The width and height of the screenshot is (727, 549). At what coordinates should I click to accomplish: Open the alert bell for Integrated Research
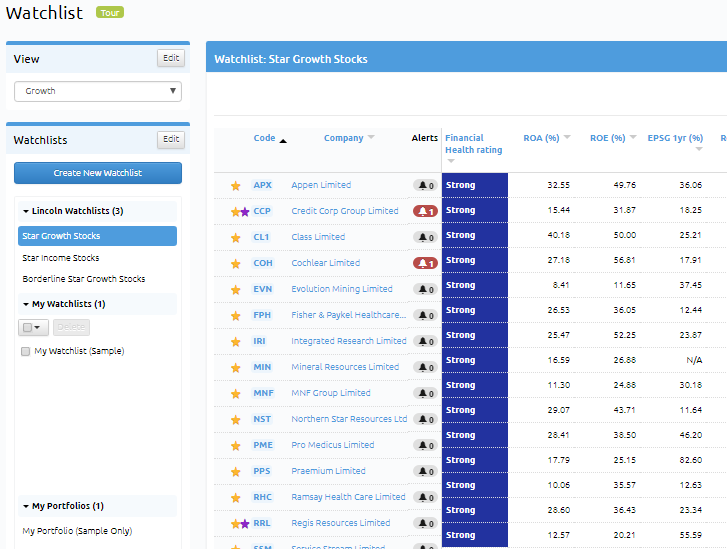click(x=425, y=341)
